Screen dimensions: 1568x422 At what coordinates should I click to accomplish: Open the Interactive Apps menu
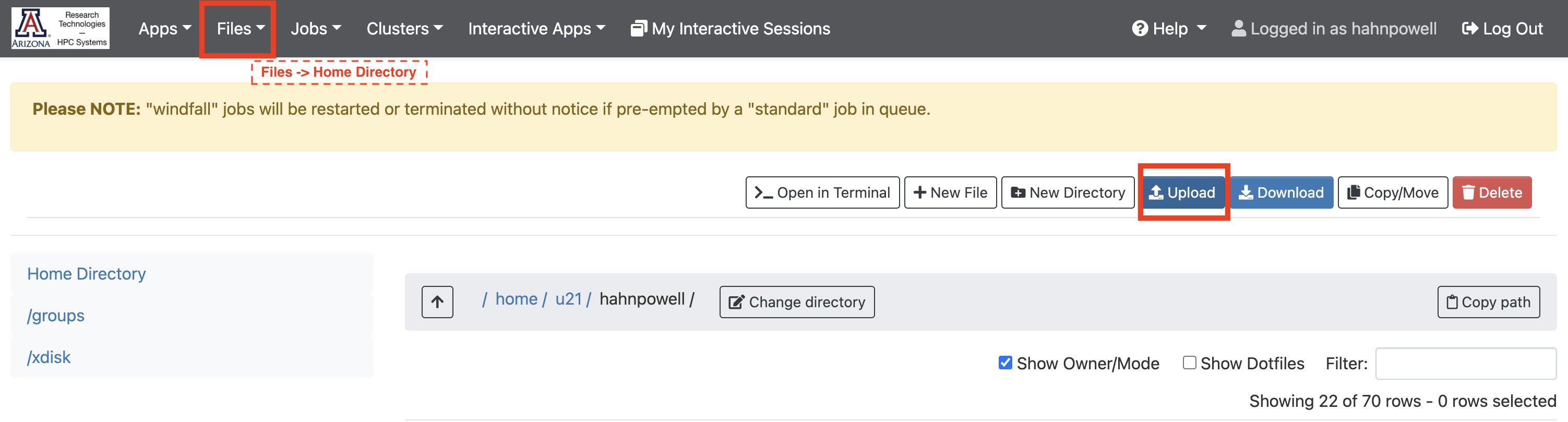[x=536, y=29]
